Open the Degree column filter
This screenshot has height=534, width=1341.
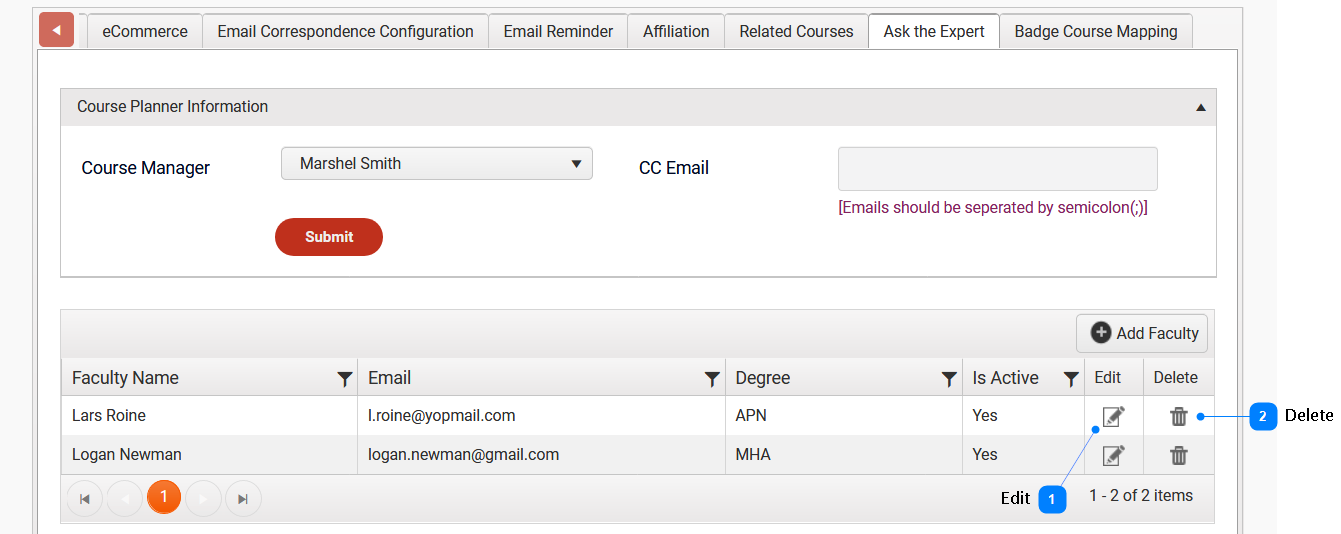pyautogui.click(x=949, y=379)
